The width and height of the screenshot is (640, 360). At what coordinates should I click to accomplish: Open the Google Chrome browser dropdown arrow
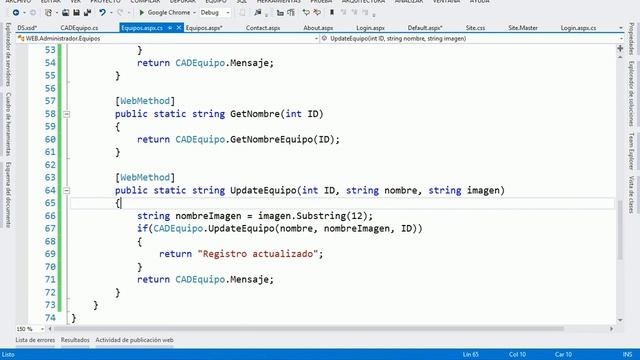[194, 13]
